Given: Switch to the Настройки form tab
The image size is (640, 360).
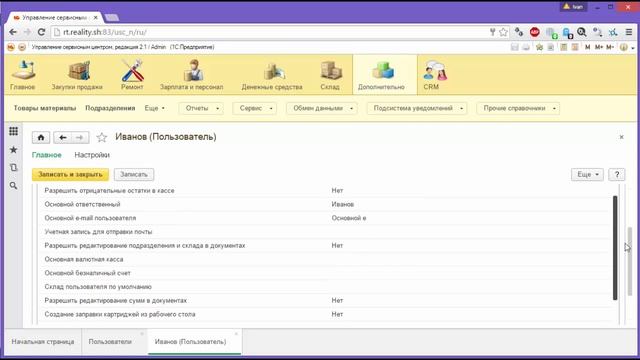Looking at the screenshot, I should click(92, 155).
